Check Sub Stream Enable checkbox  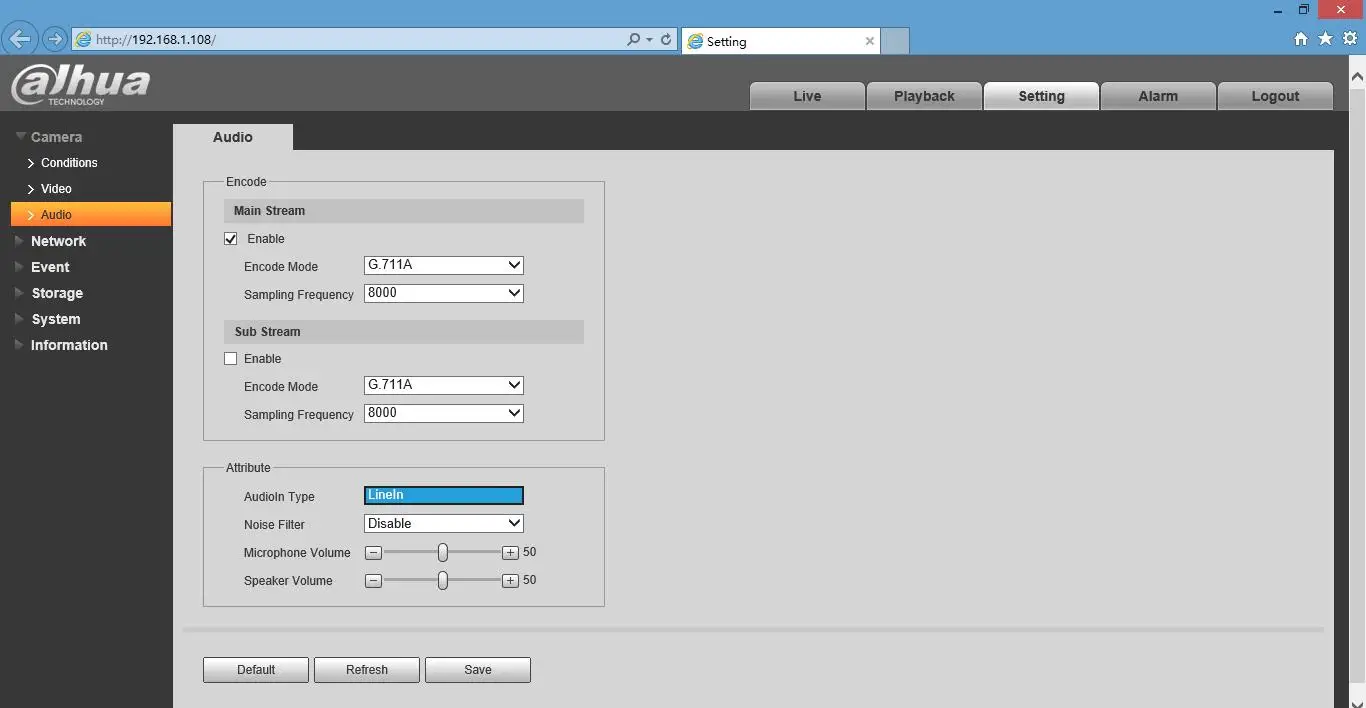click(231, 359)
